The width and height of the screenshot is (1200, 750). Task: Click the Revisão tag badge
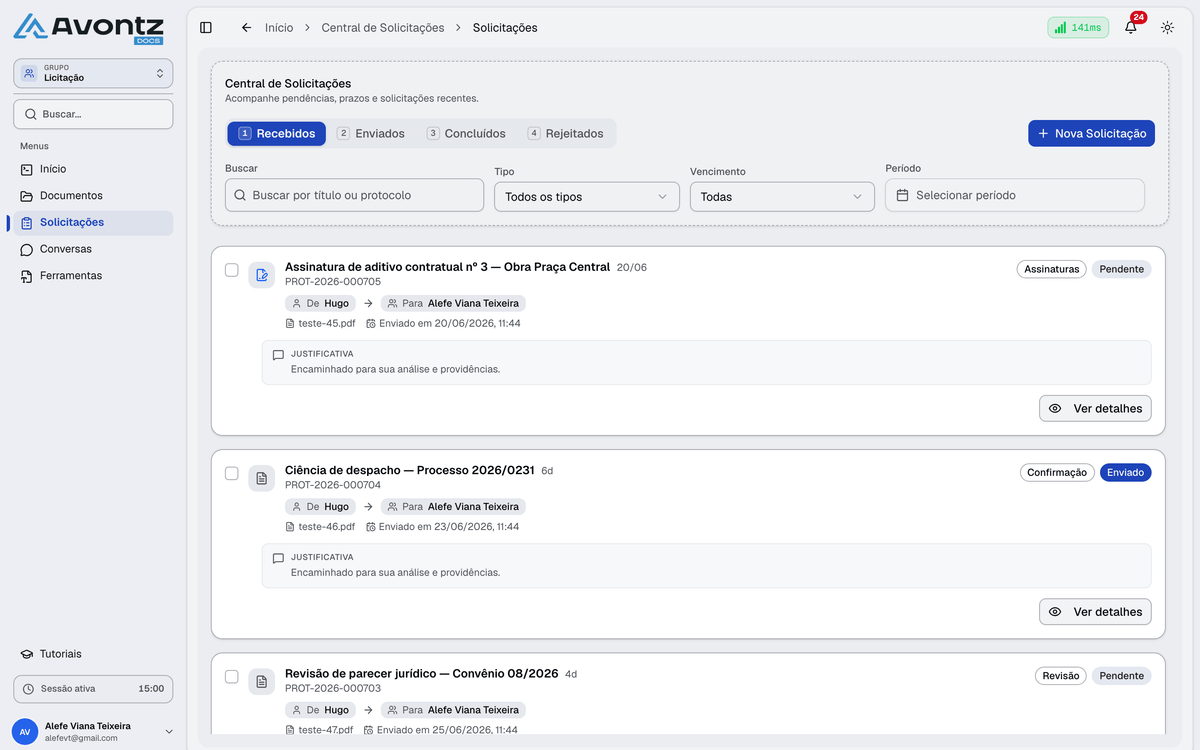click(1061, 675)
